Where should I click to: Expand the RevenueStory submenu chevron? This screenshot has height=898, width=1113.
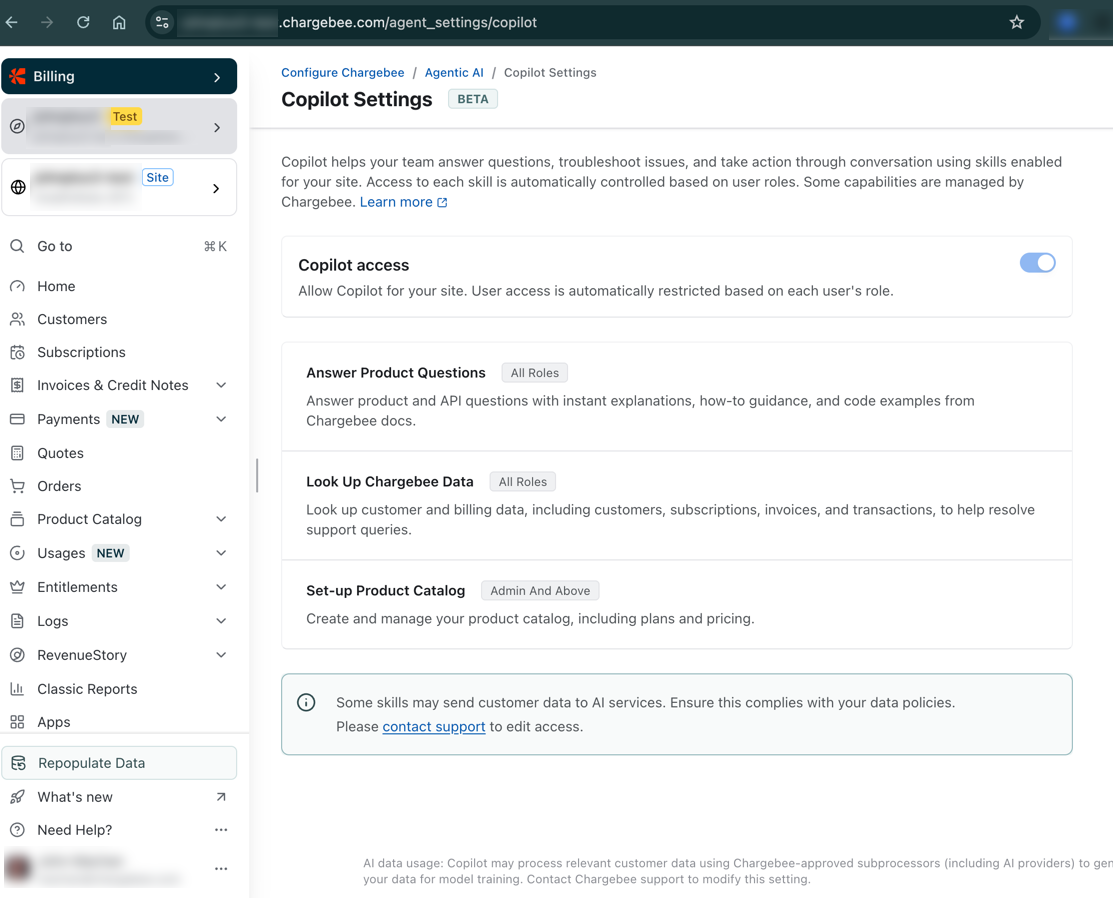point(221,655)
